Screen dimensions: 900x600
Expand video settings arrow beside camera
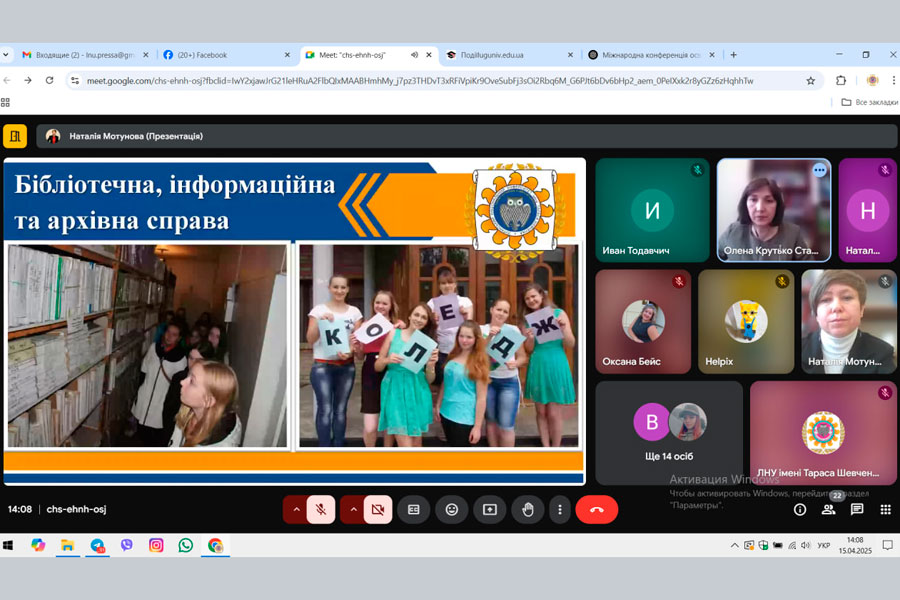coord(352,509)
